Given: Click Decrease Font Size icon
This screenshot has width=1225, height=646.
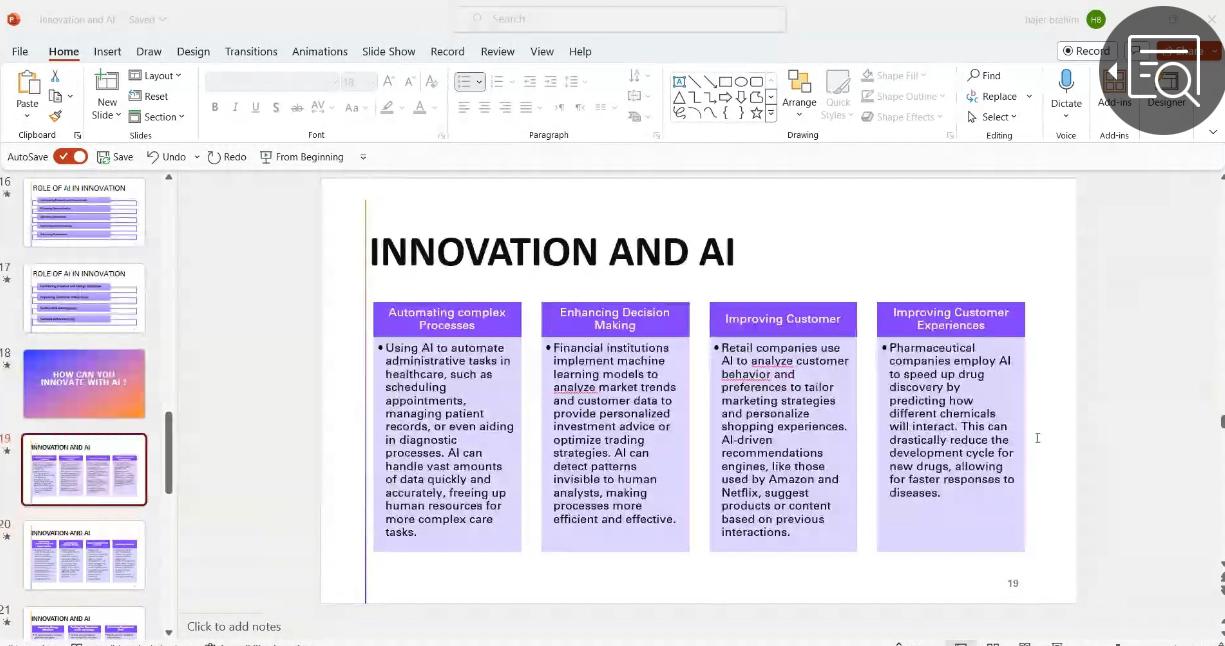Looking at the screenshot, I should pos(409,81).
